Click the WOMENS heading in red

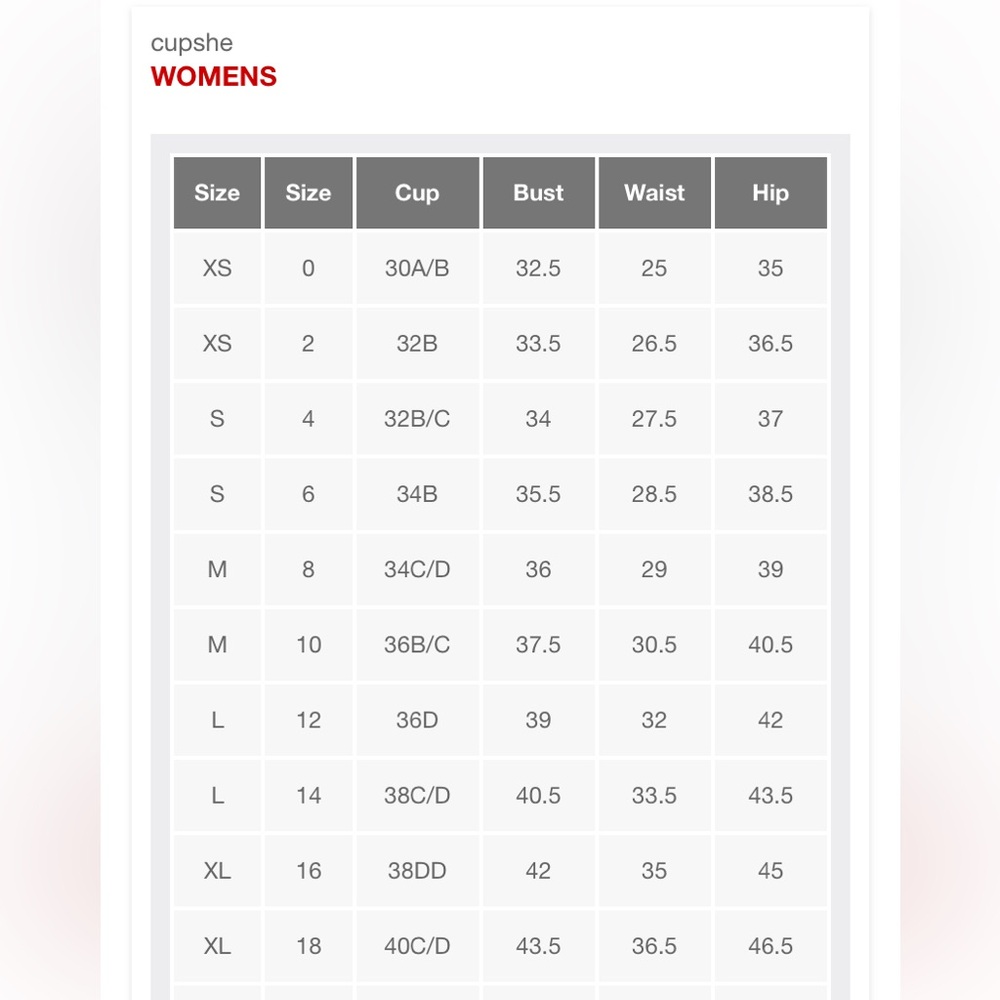[214, 76]
